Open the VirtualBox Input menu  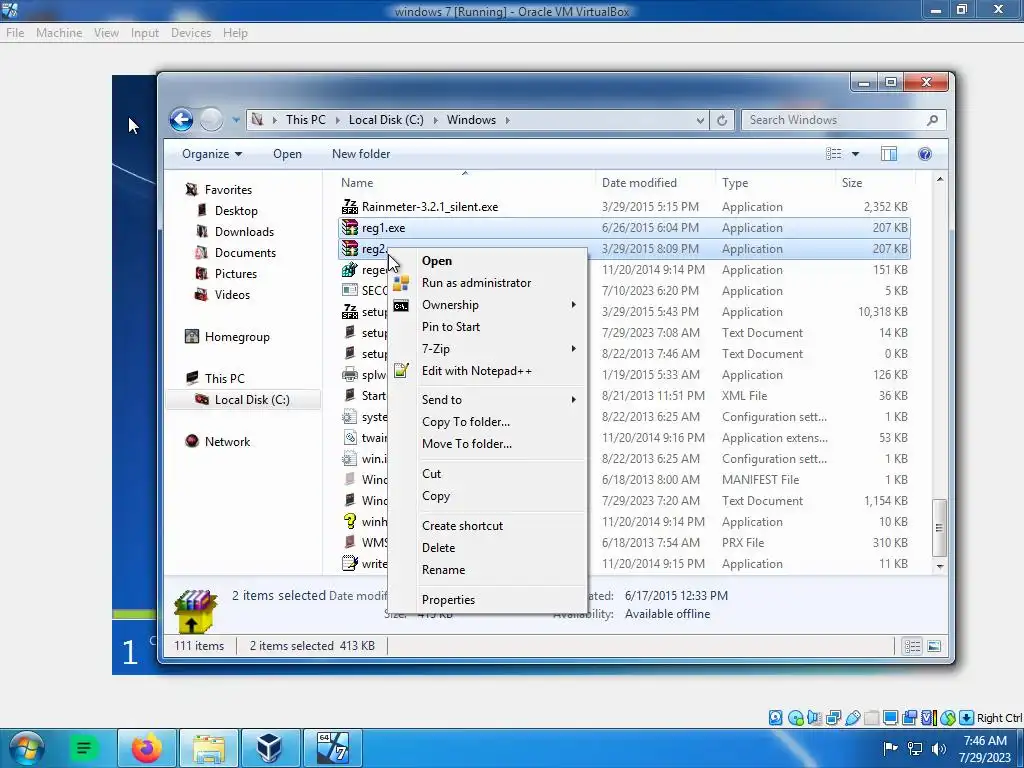144,33
